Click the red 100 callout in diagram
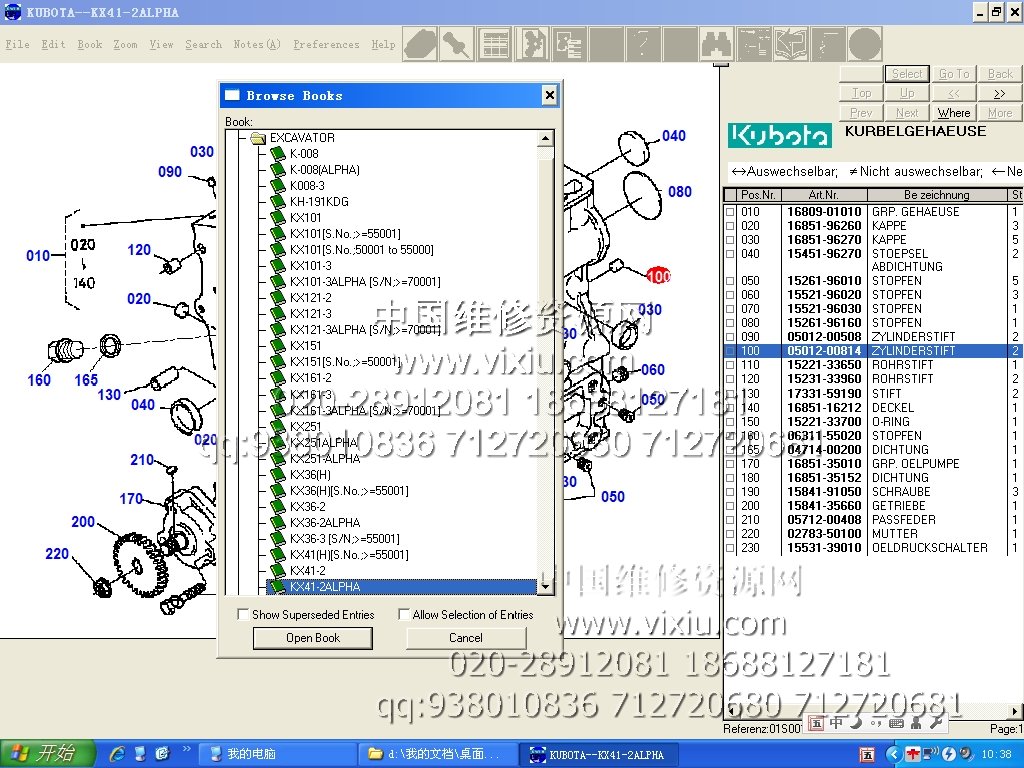Viewport: 1024px width, 768px height. tap(658, 276)
